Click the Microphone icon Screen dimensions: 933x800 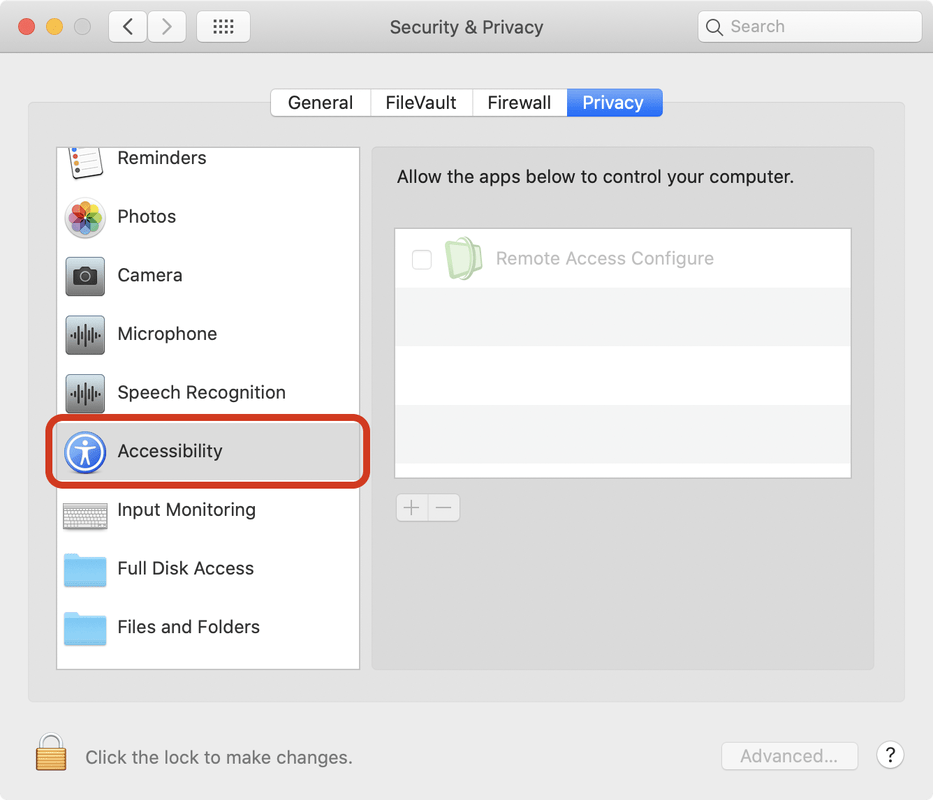85,335
